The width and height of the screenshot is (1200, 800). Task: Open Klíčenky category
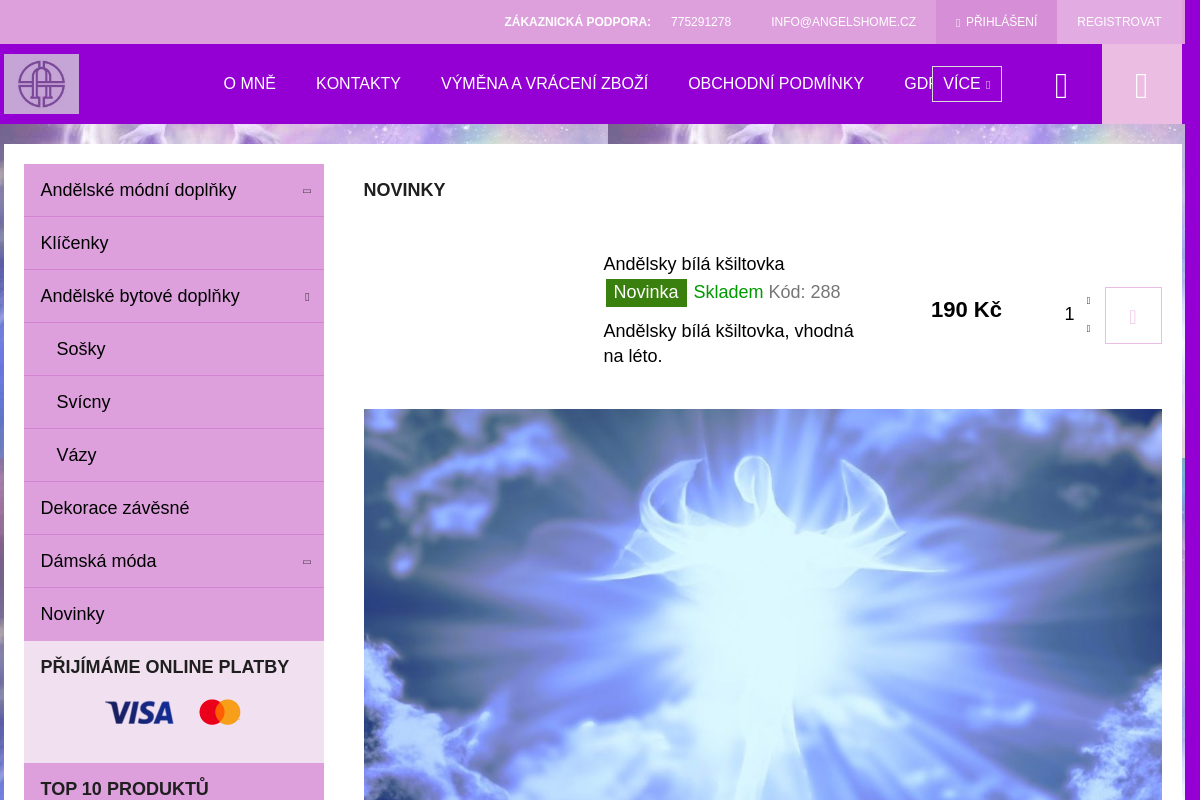pyautogui.click(x=174, y=243)
